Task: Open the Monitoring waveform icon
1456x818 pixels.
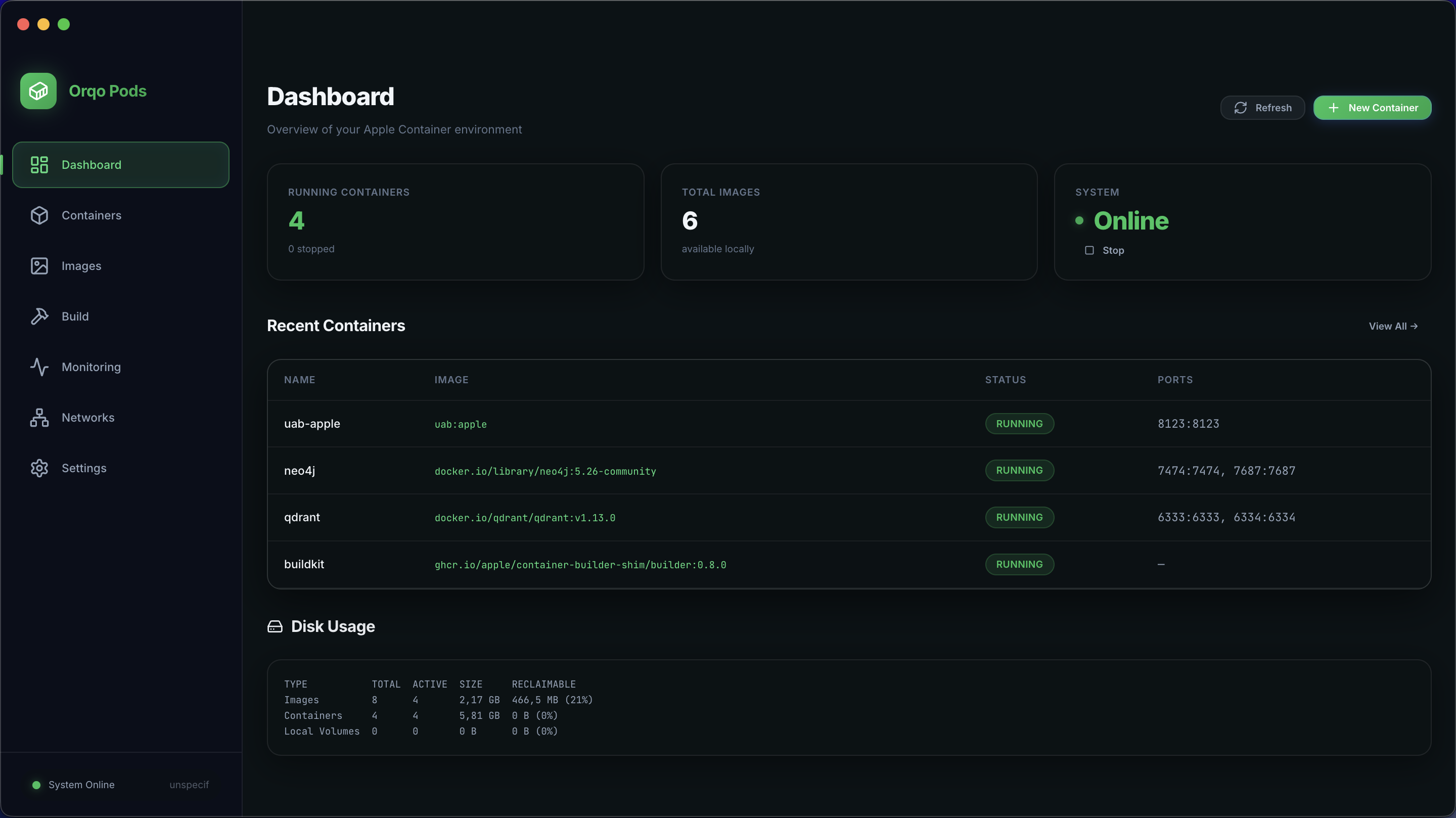Action: [39, 367]
